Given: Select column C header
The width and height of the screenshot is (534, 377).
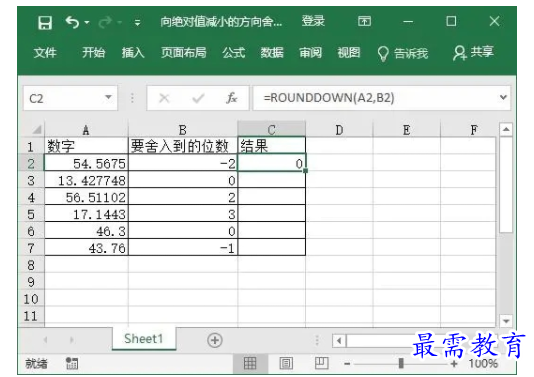Looking at the screenshot, I should pos(271,130).
